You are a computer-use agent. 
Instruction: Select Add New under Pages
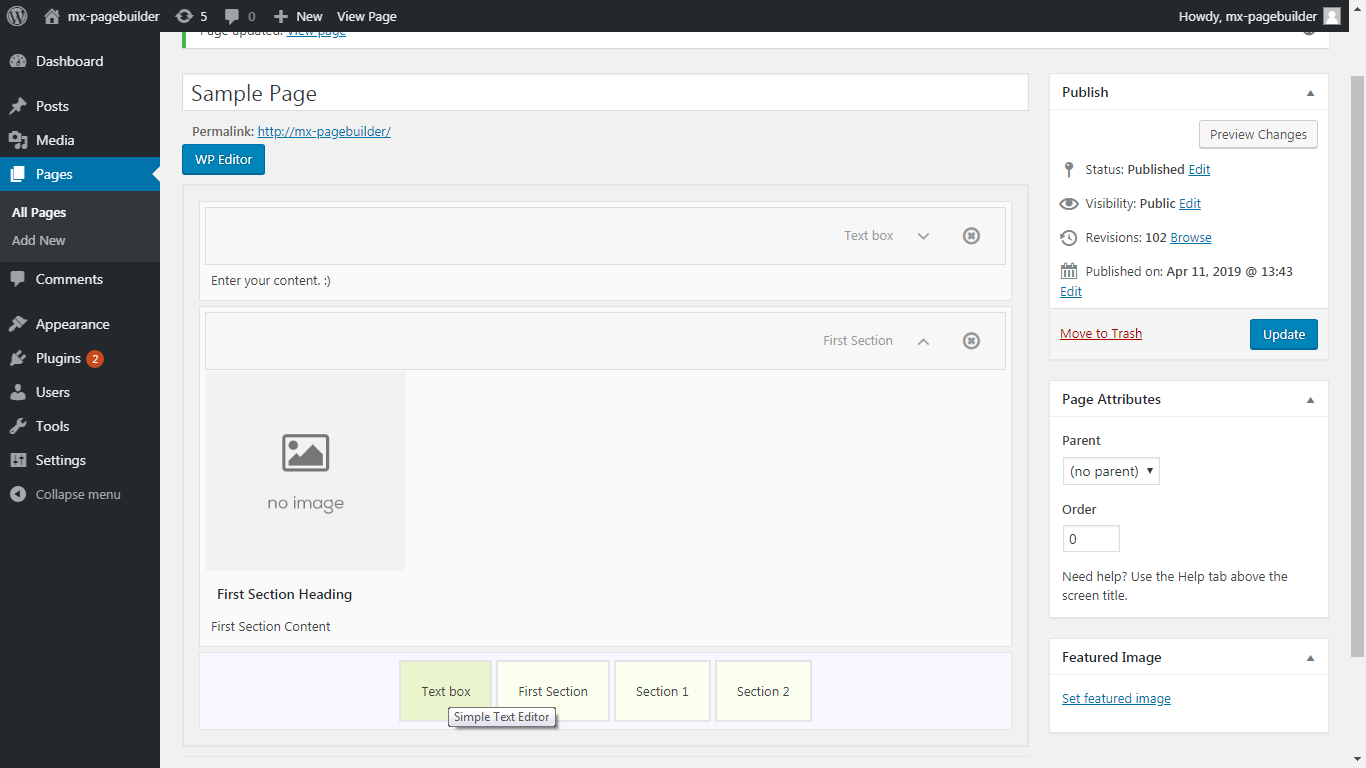[39, 240]
